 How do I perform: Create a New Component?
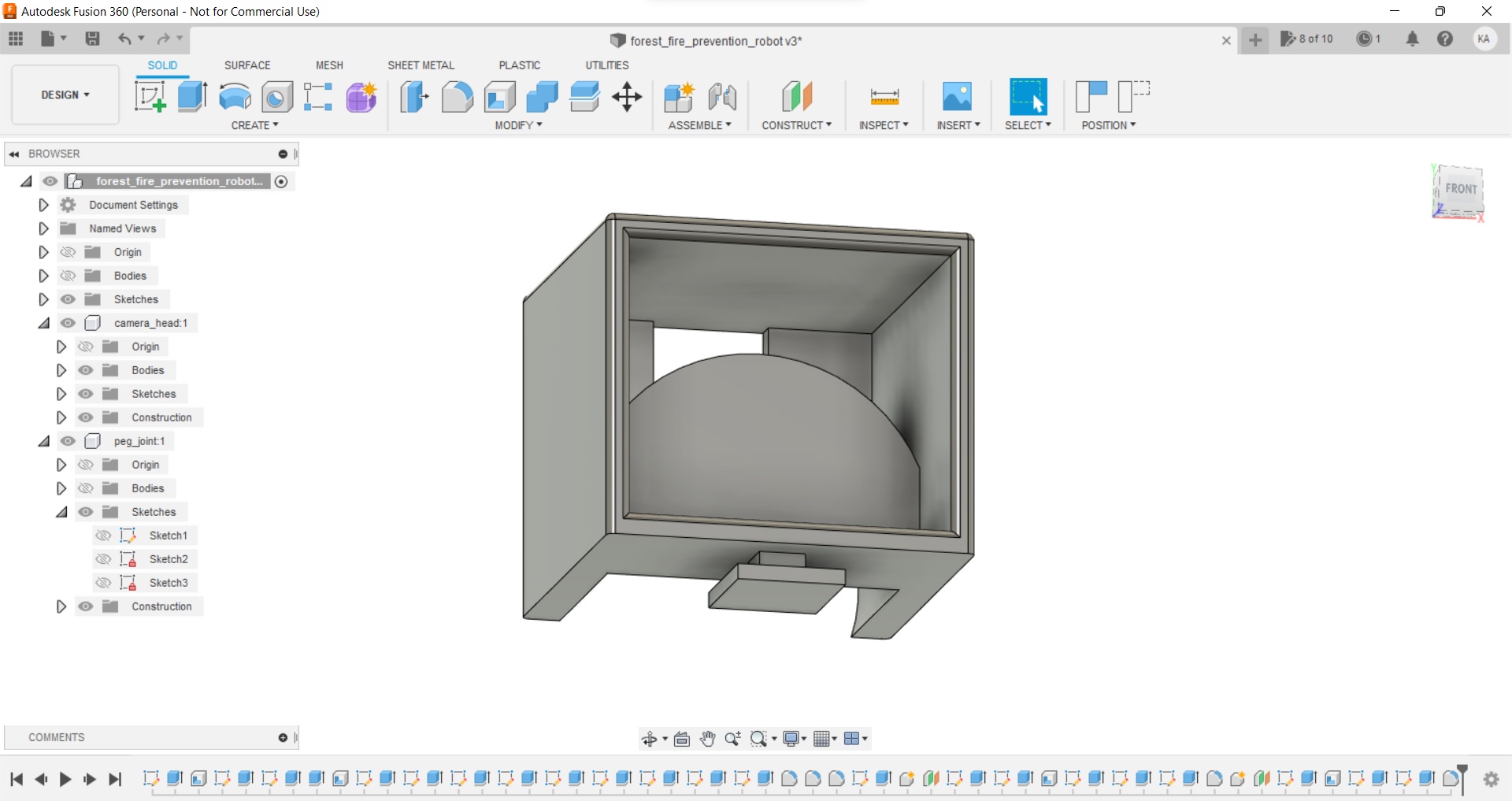tap(679, 97)
